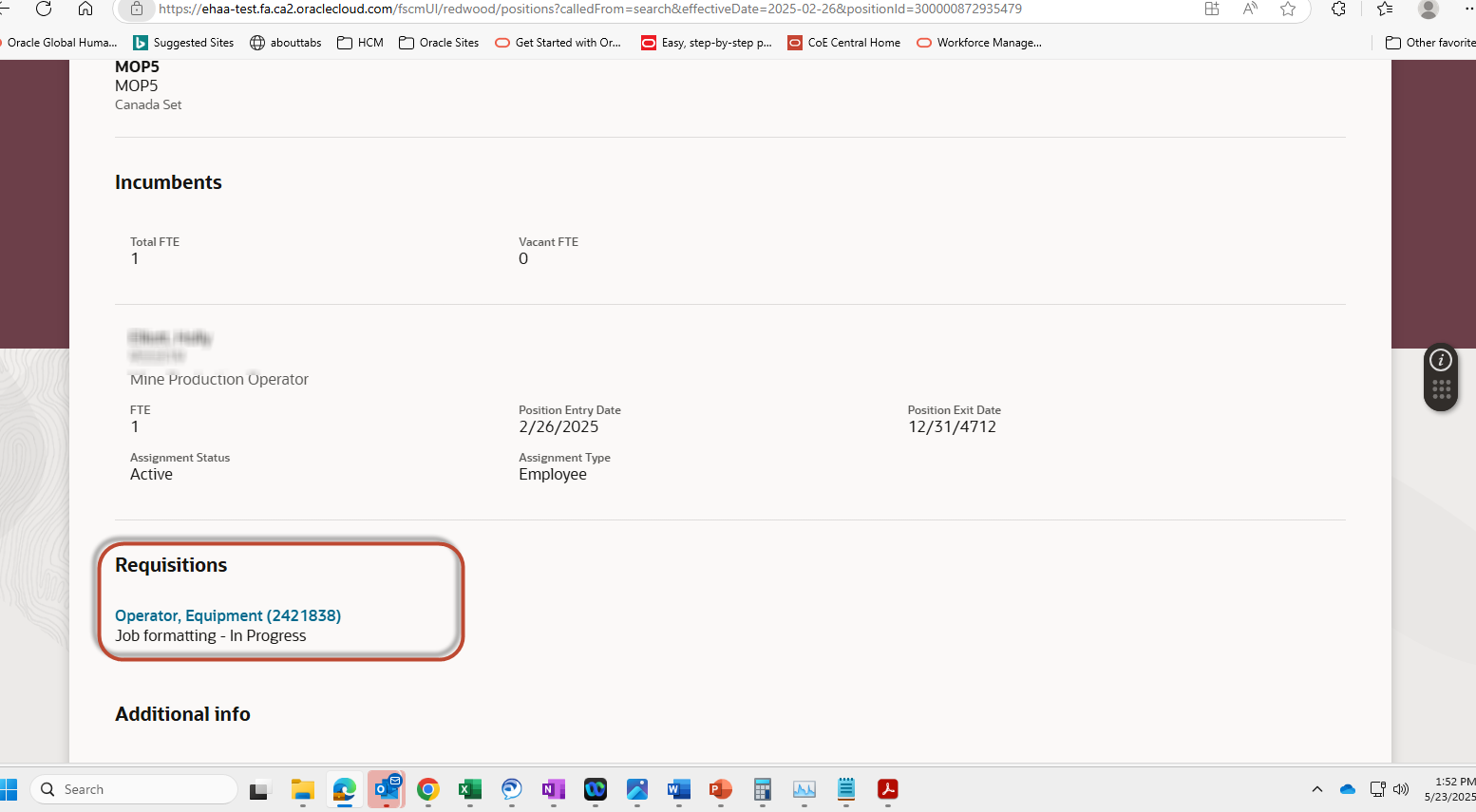Click the browser address bar URL
The height and width of the screenshot is (812, 1476).
click(x=590, y=9)
